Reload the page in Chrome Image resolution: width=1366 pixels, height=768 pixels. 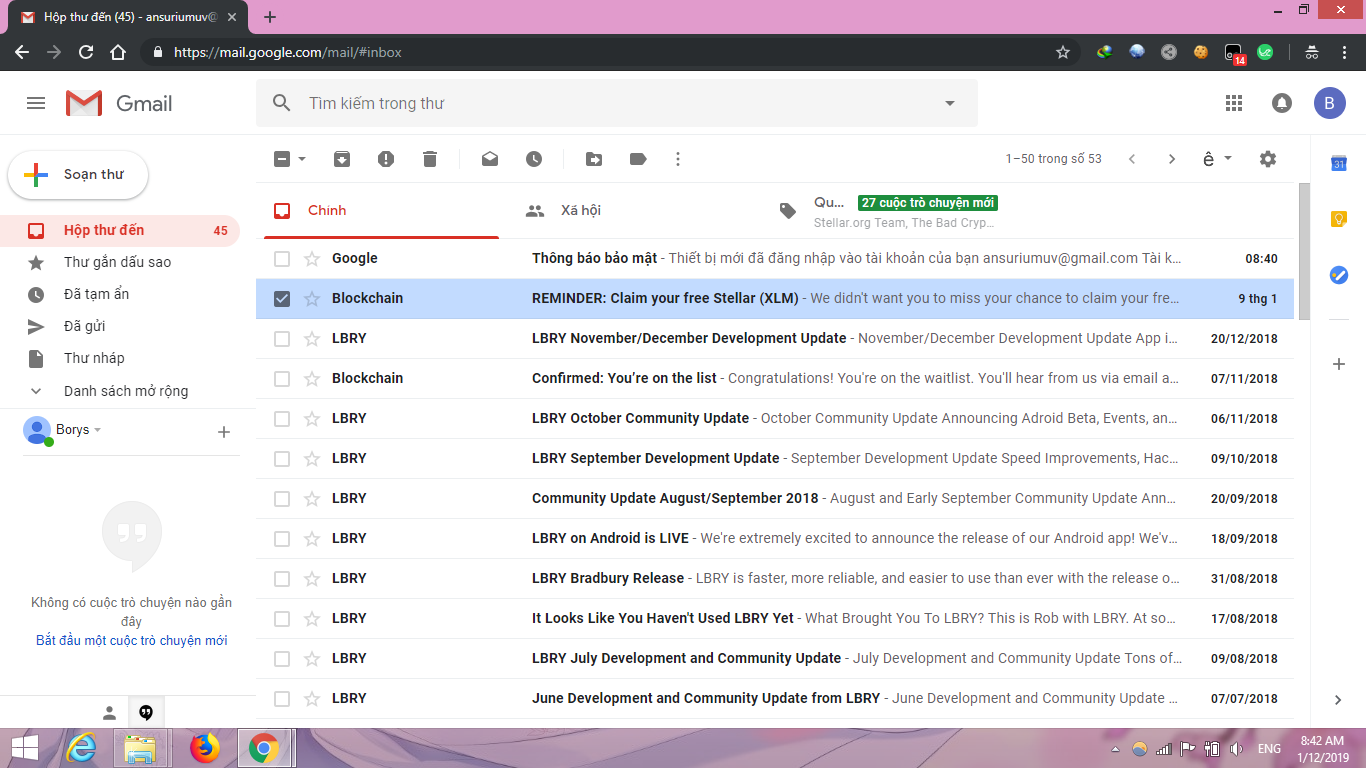(86, 52)
